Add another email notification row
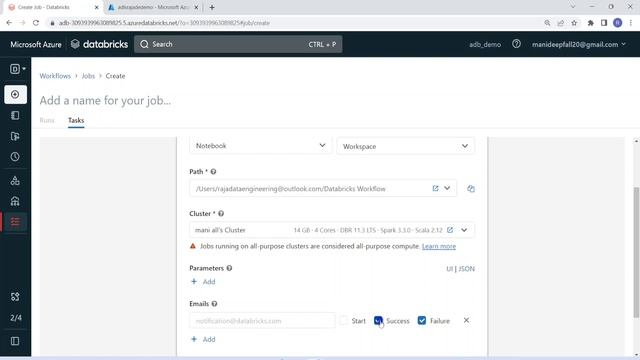 (203, 339)
